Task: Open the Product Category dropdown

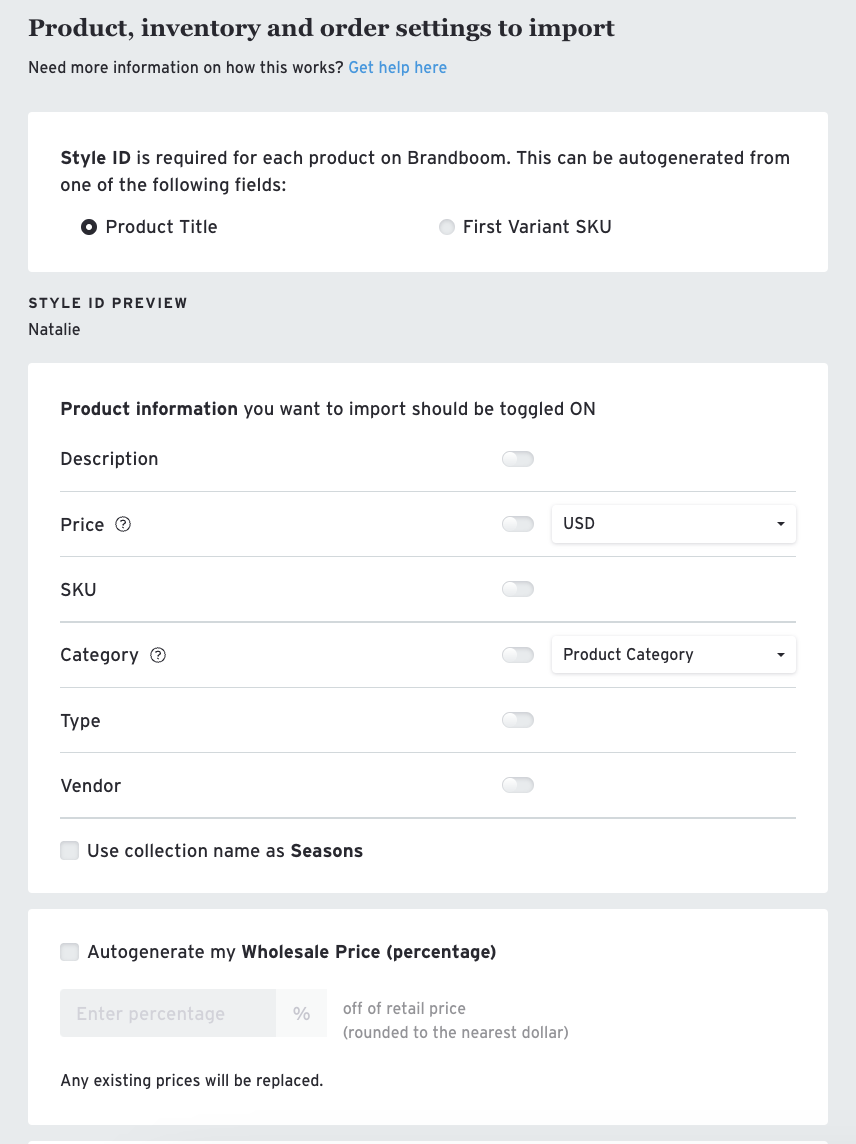Action: point(673,654)
